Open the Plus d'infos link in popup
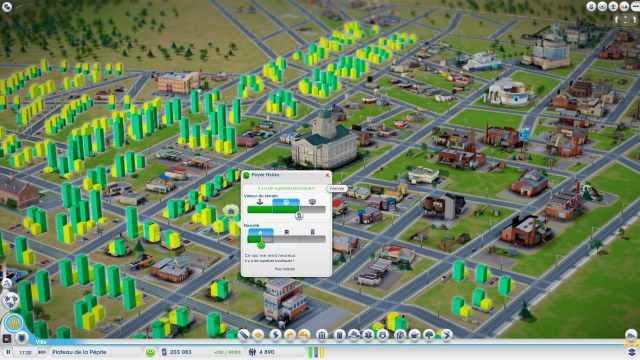Screen dimensions: 640x360 point(285,269)
